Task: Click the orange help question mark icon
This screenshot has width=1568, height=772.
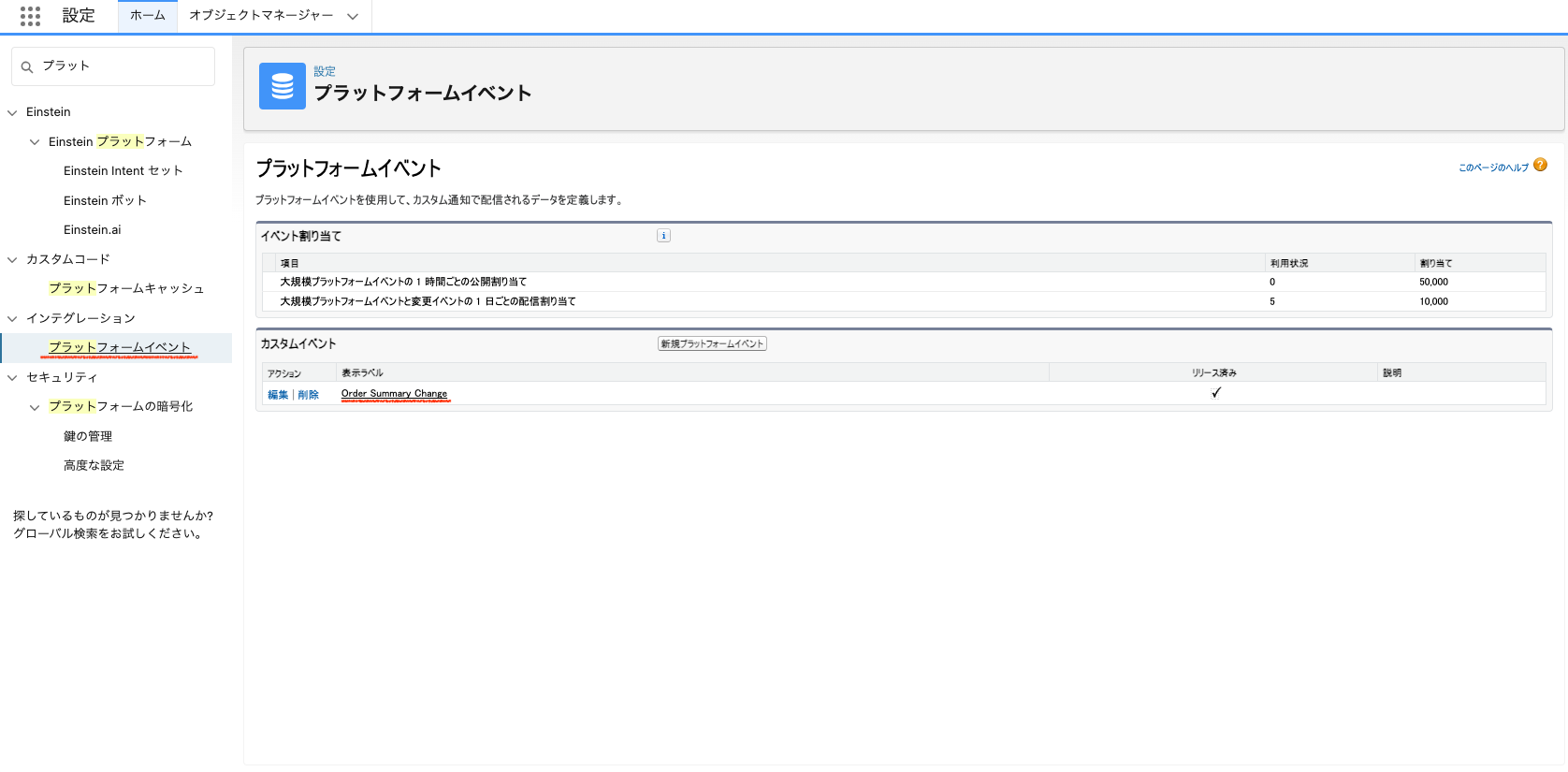Action: (1540, 165)
